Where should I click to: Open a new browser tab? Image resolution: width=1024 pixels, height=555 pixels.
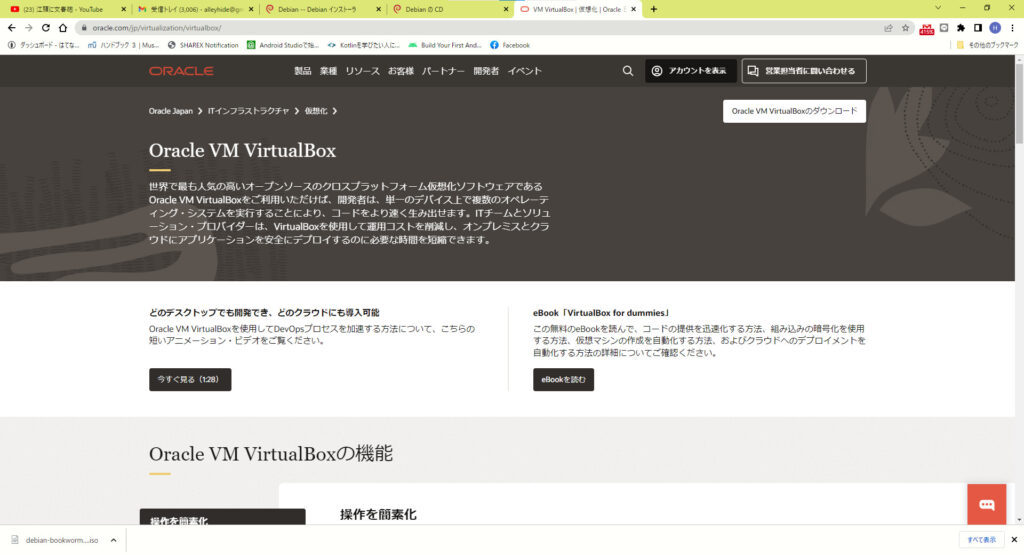[x=654, y=9]
